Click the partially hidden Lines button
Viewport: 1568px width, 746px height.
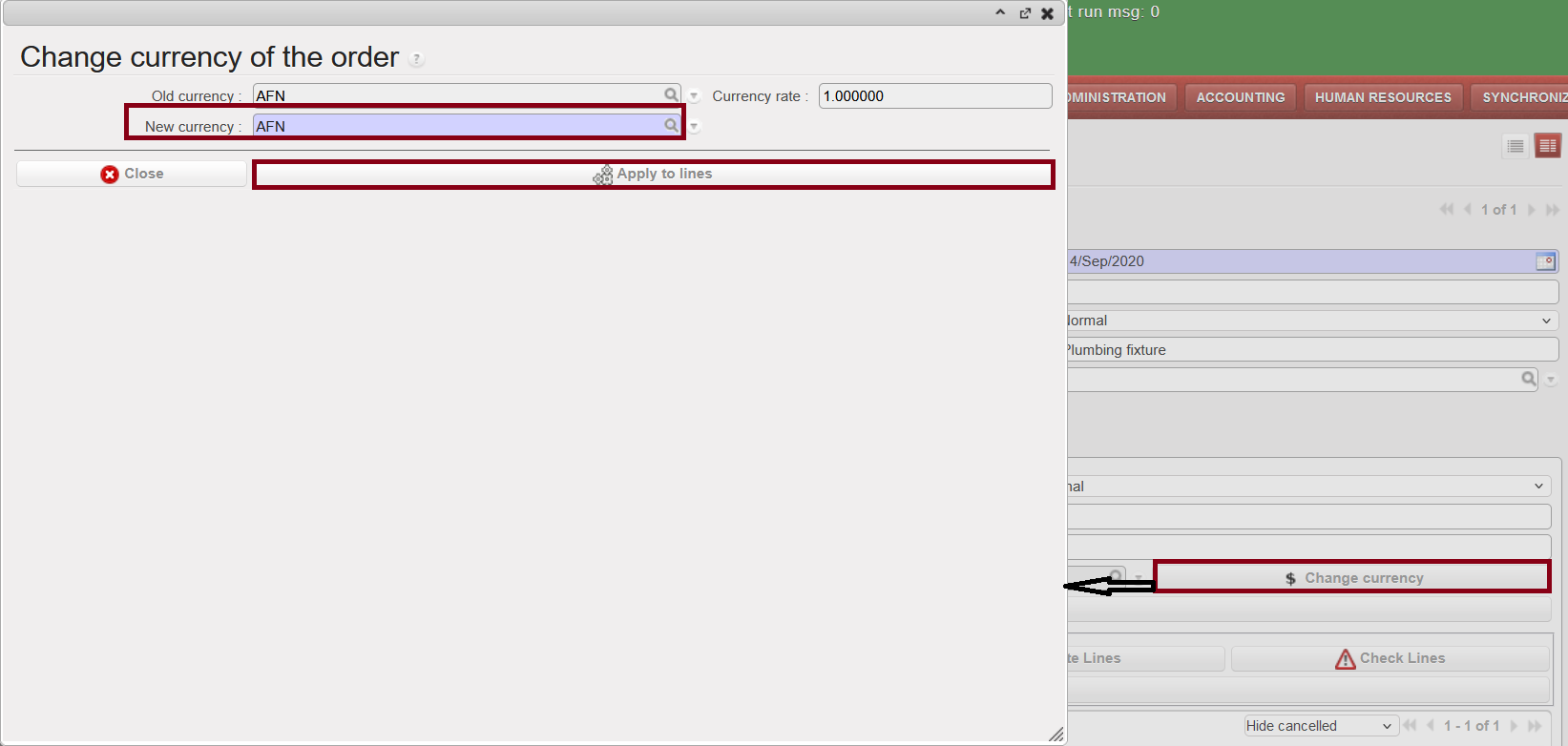click(1145, 658)
